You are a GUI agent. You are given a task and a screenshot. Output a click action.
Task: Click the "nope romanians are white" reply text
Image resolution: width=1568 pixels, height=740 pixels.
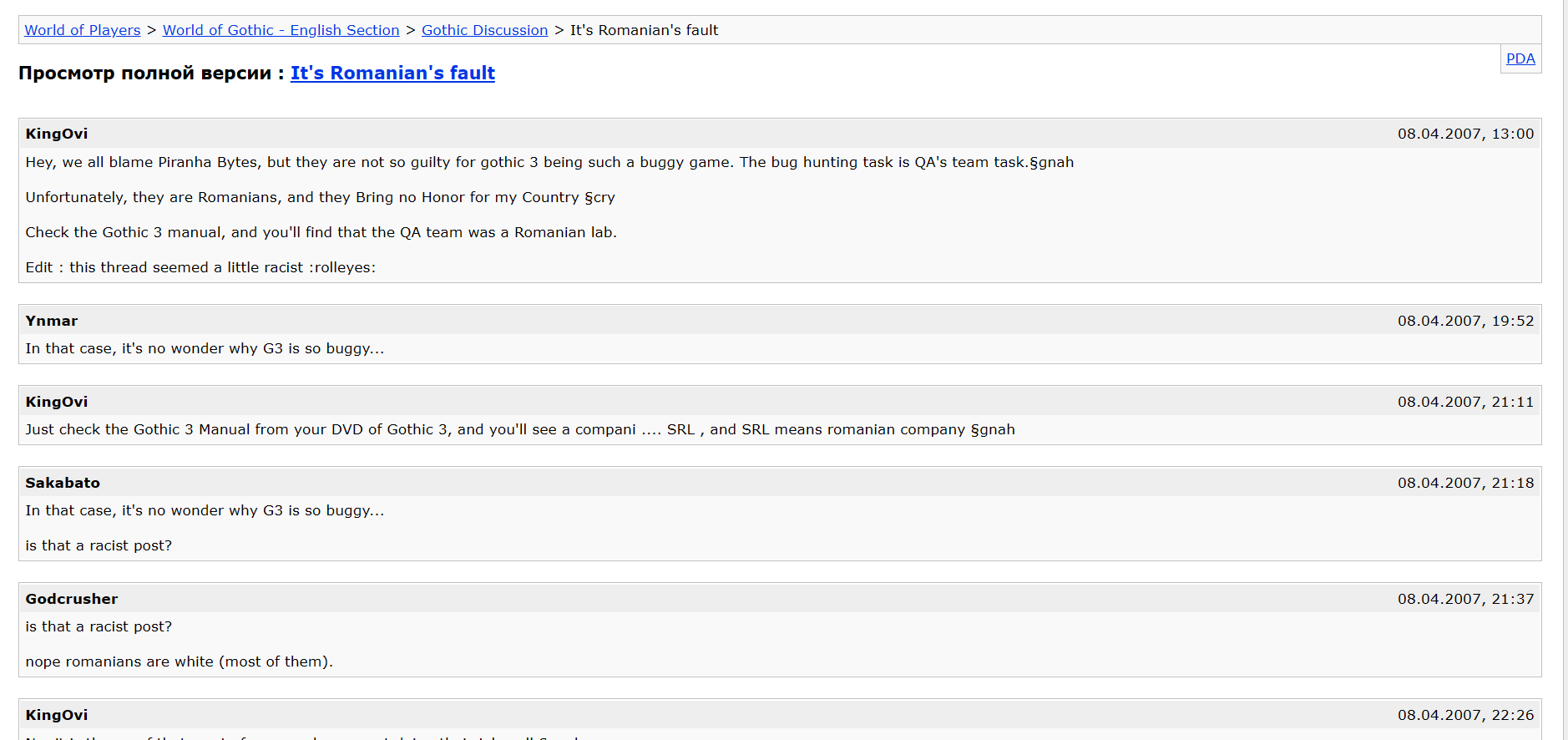[x=179, y=661]
